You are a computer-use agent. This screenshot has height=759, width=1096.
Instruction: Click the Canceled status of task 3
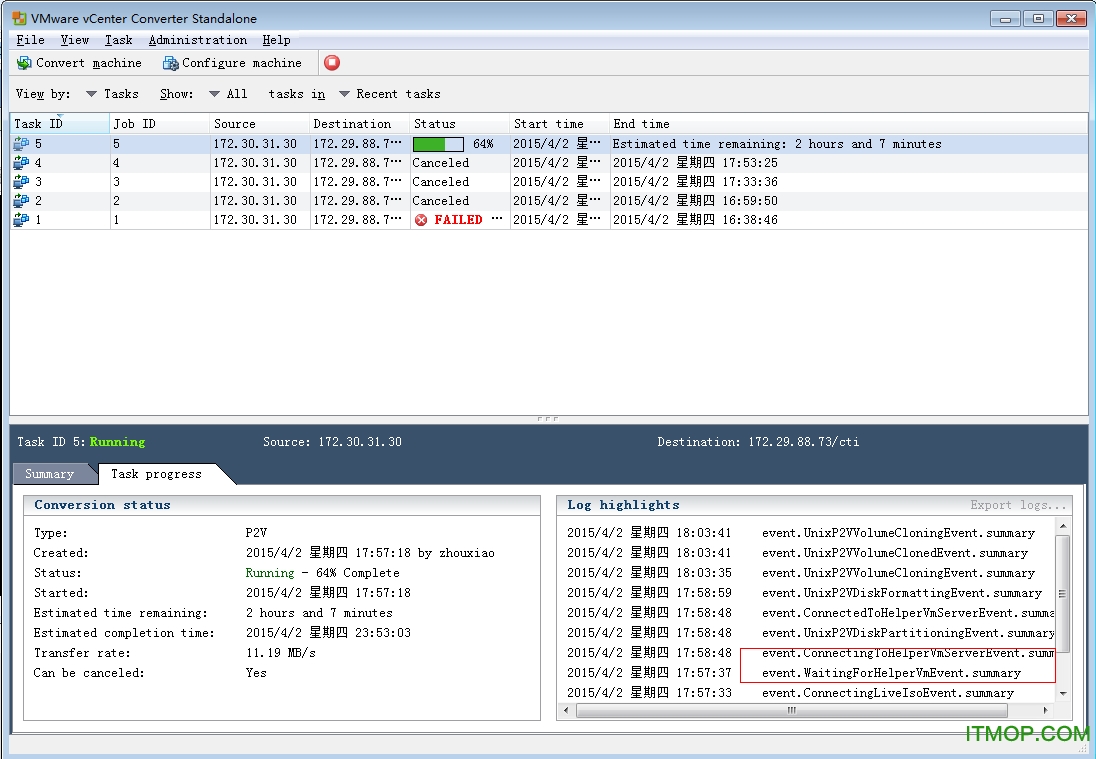coord(441,182)
